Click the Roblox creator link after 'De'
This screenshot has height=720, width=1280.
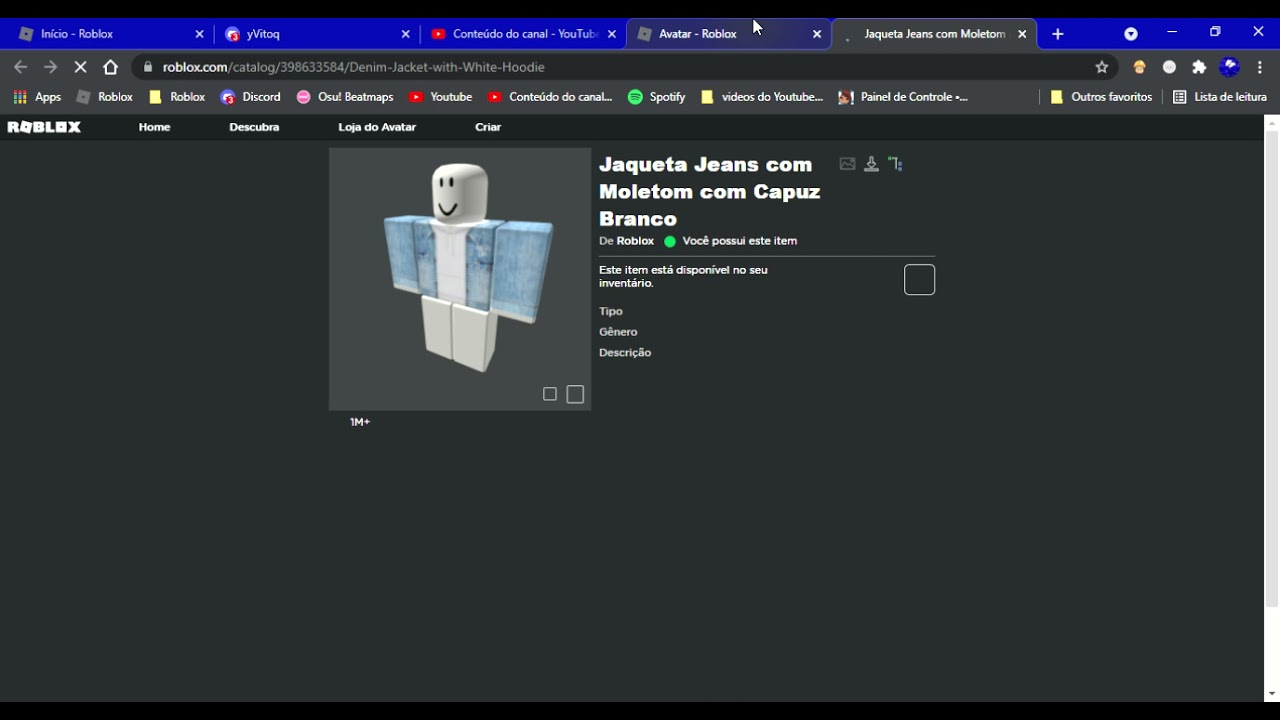click(635, 241)
